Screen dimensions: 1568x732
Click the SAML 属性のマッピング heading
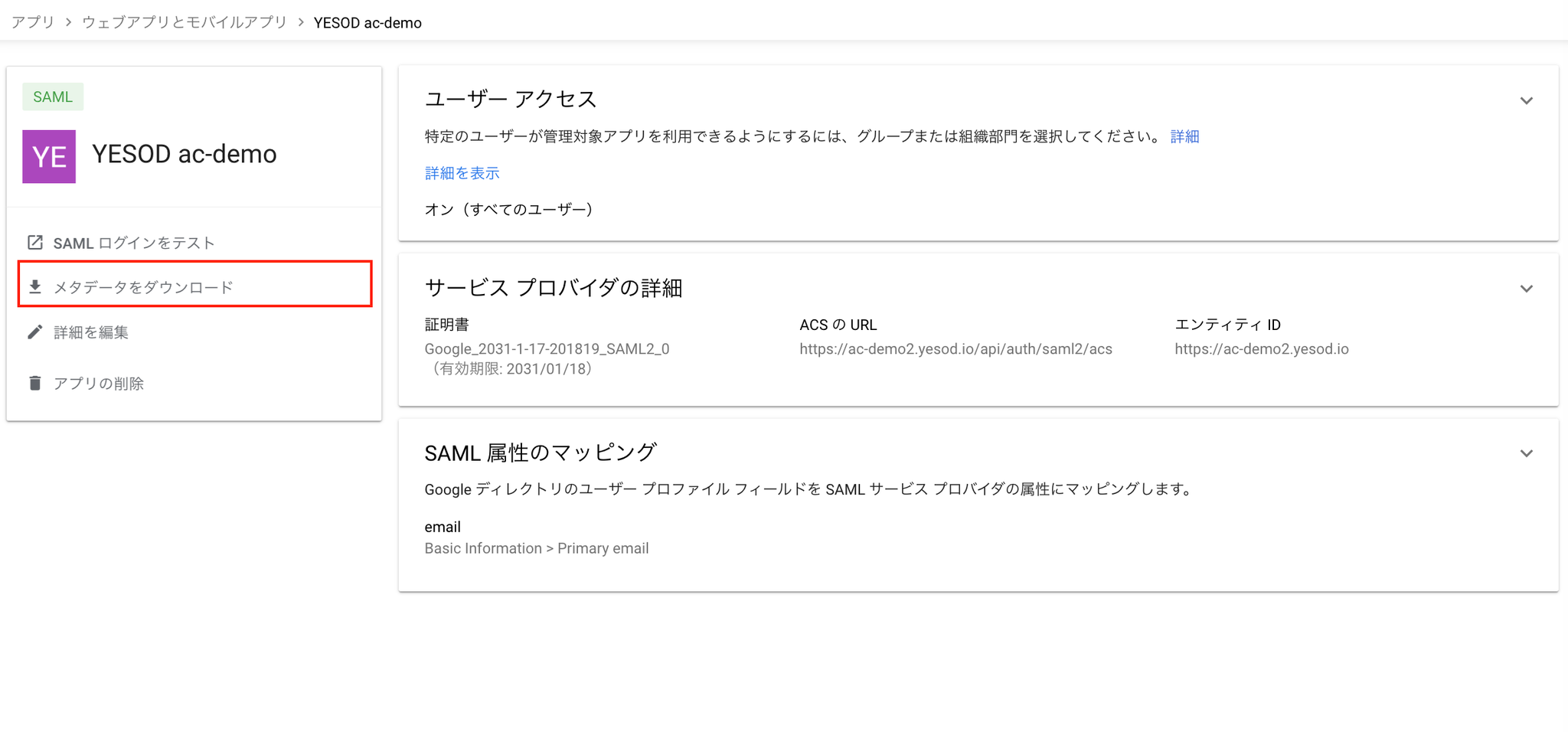[x=541, y=453]
